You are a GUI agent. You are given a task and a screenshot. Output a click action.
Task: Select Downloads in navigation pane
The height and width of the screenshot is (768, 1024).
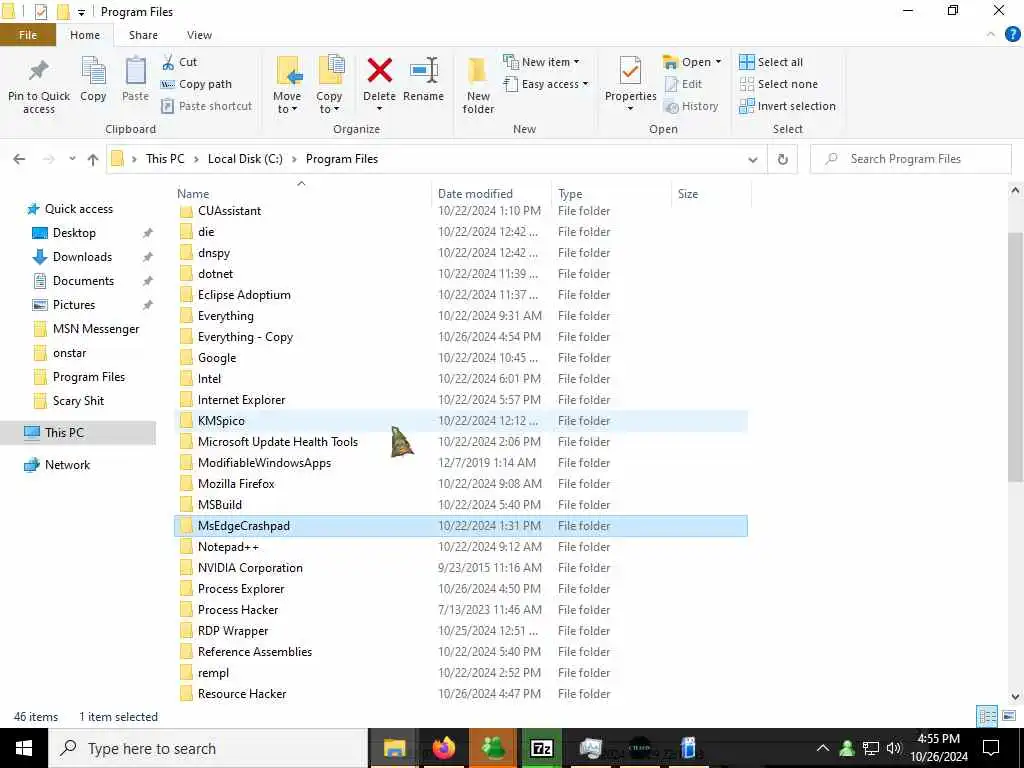click(82, 257)
